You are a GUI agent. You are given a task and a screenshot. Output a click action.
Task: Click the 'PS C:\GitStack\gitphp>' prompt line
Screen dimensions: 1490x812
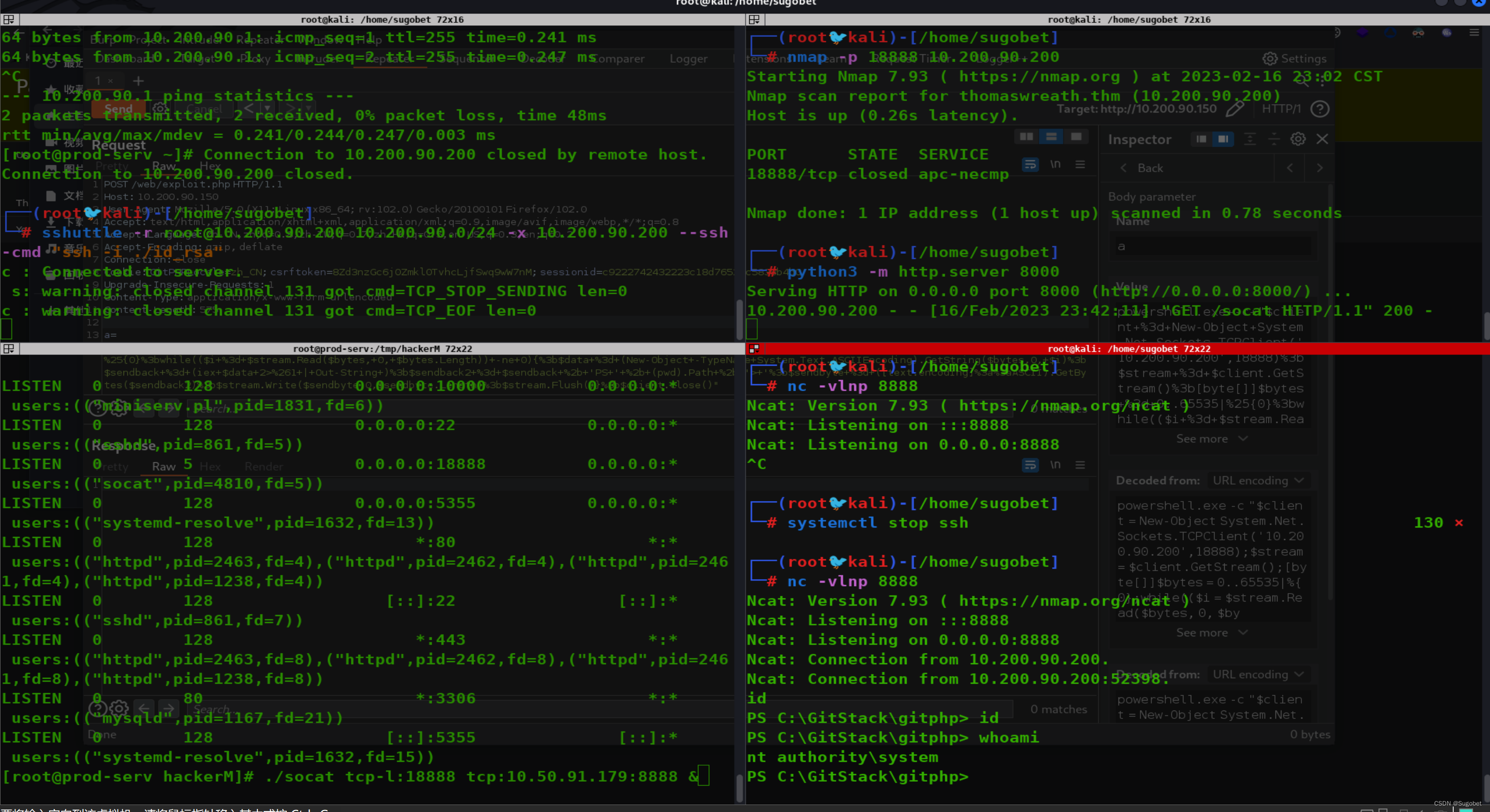pos(857,777)
